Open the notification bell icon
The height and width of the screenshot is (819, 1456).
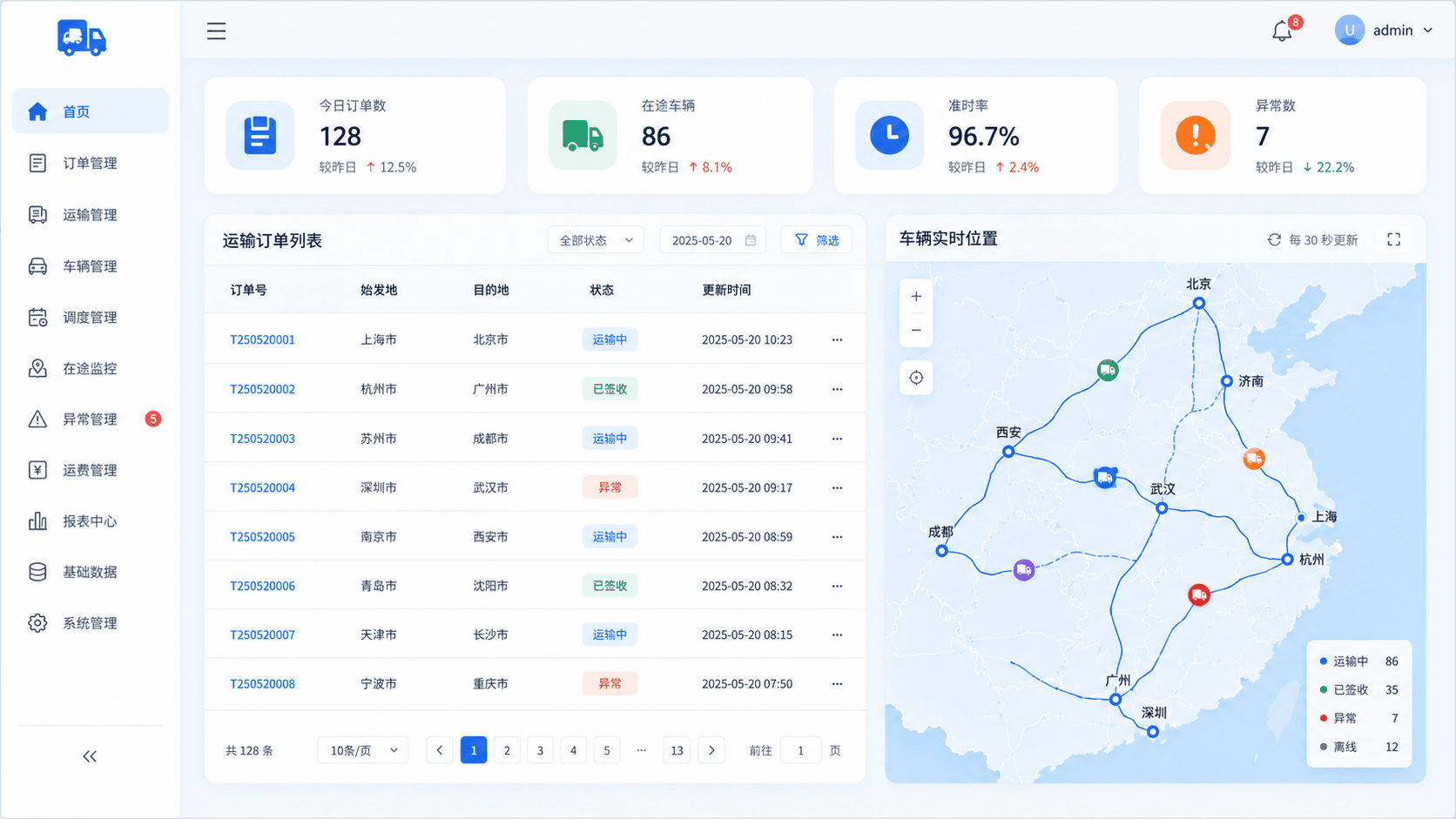[1282, 31]
